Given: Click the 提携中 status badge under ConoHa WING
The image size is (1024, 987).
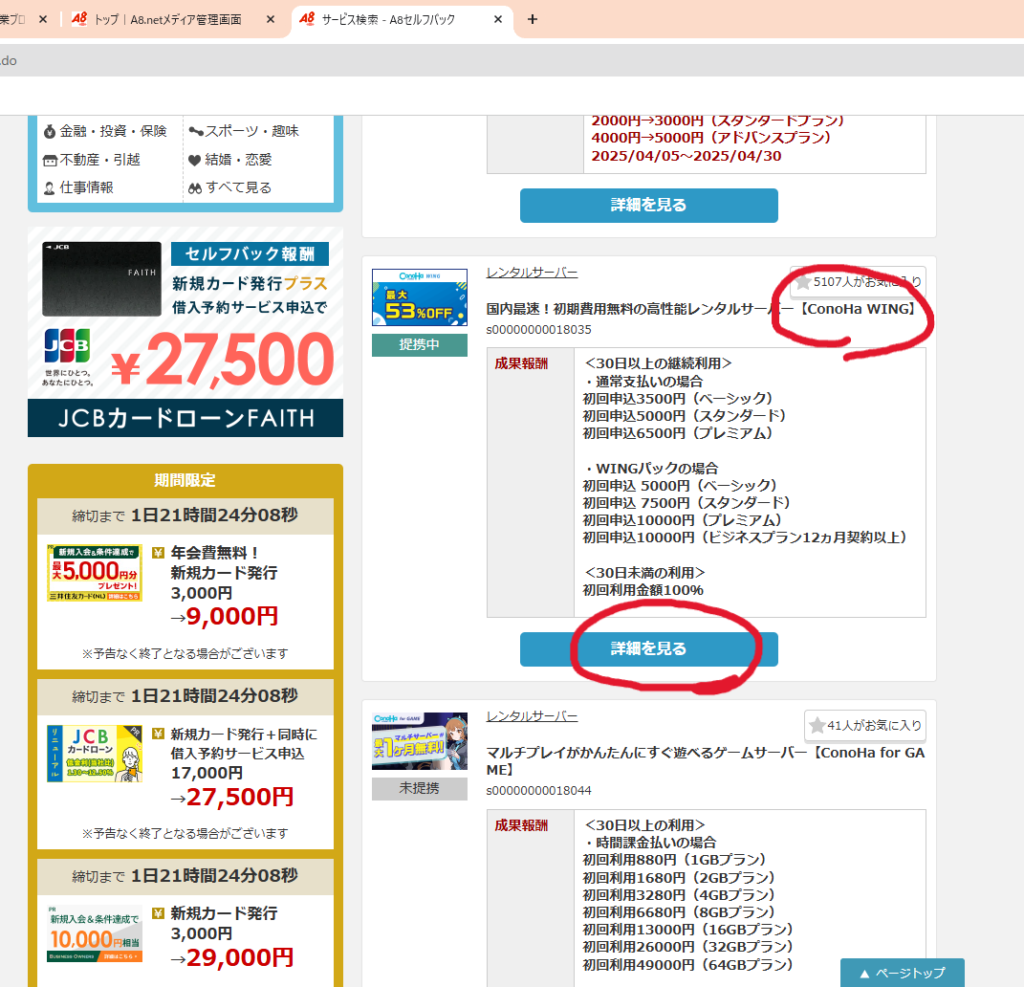Looking at the screenshot, I should tap(420, 345).
